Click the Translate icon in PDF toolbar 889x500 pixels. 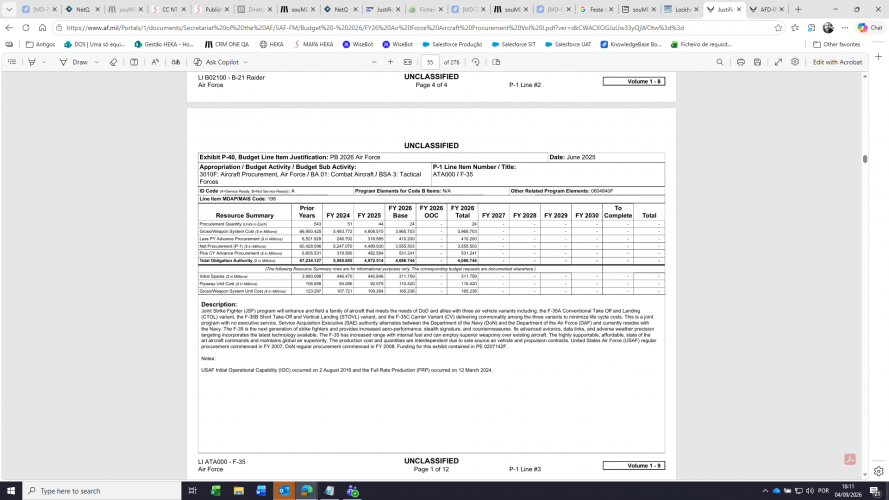click(176, 62)
